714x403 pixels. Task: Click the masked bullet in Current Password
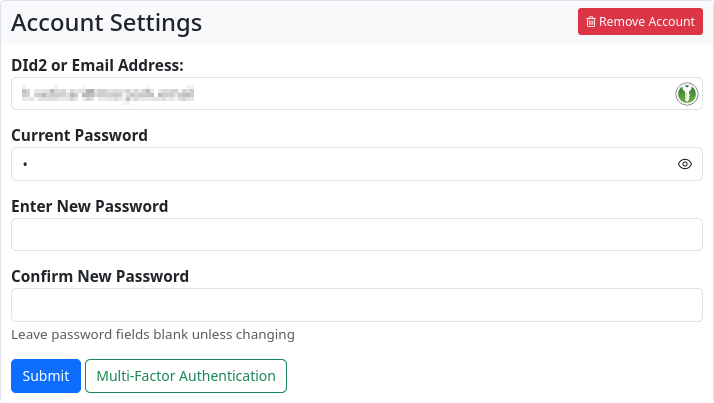tap(25, 164)
